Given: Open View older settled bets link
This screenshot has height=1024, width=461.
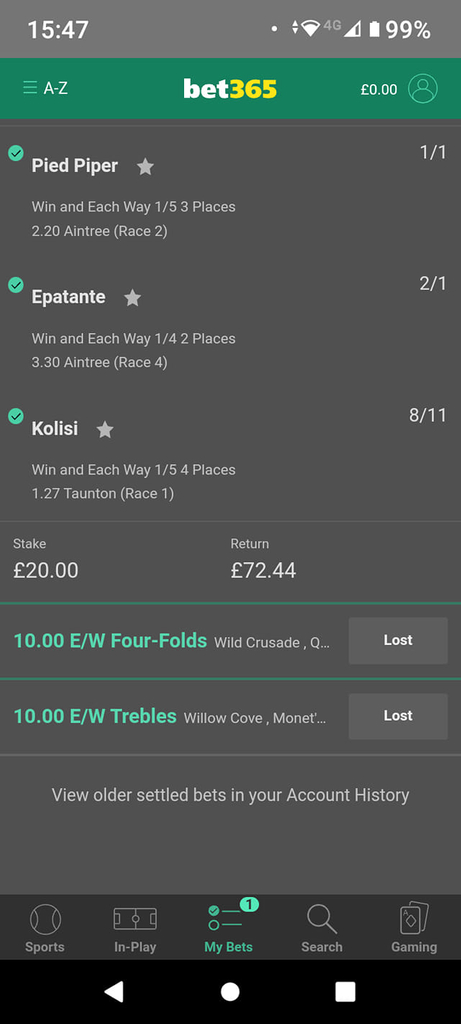Looking at the screenshot, I should tap(230, 795).
